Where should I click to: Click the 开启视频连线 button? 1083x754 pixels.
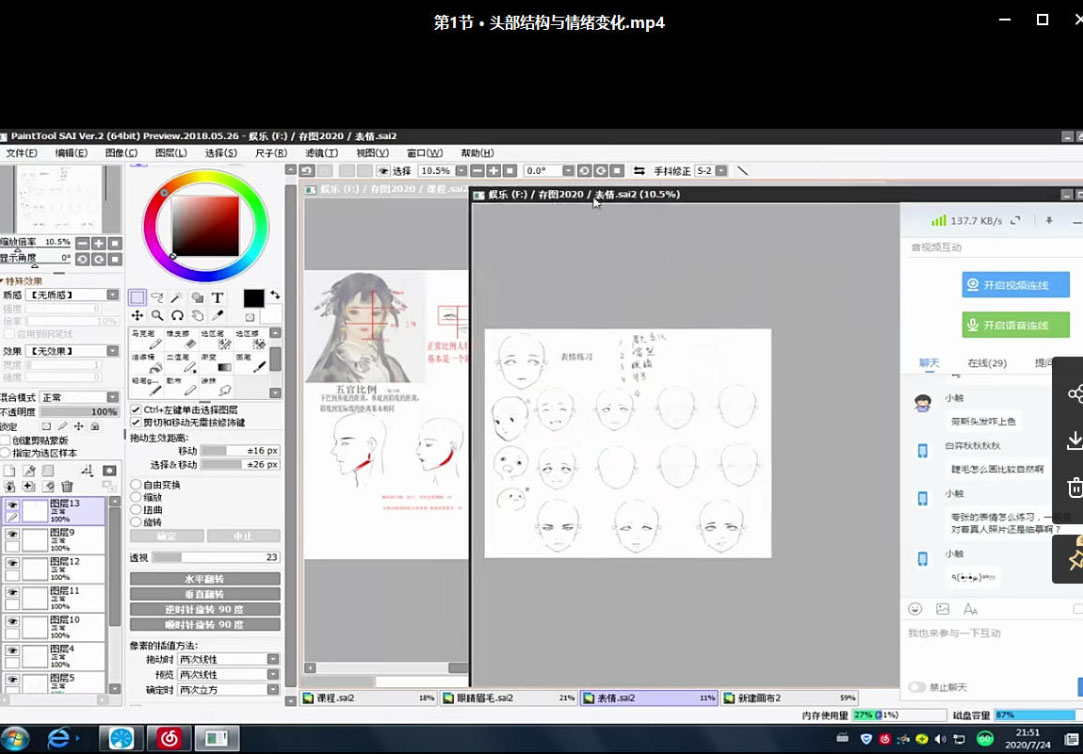coord(1015,284)
